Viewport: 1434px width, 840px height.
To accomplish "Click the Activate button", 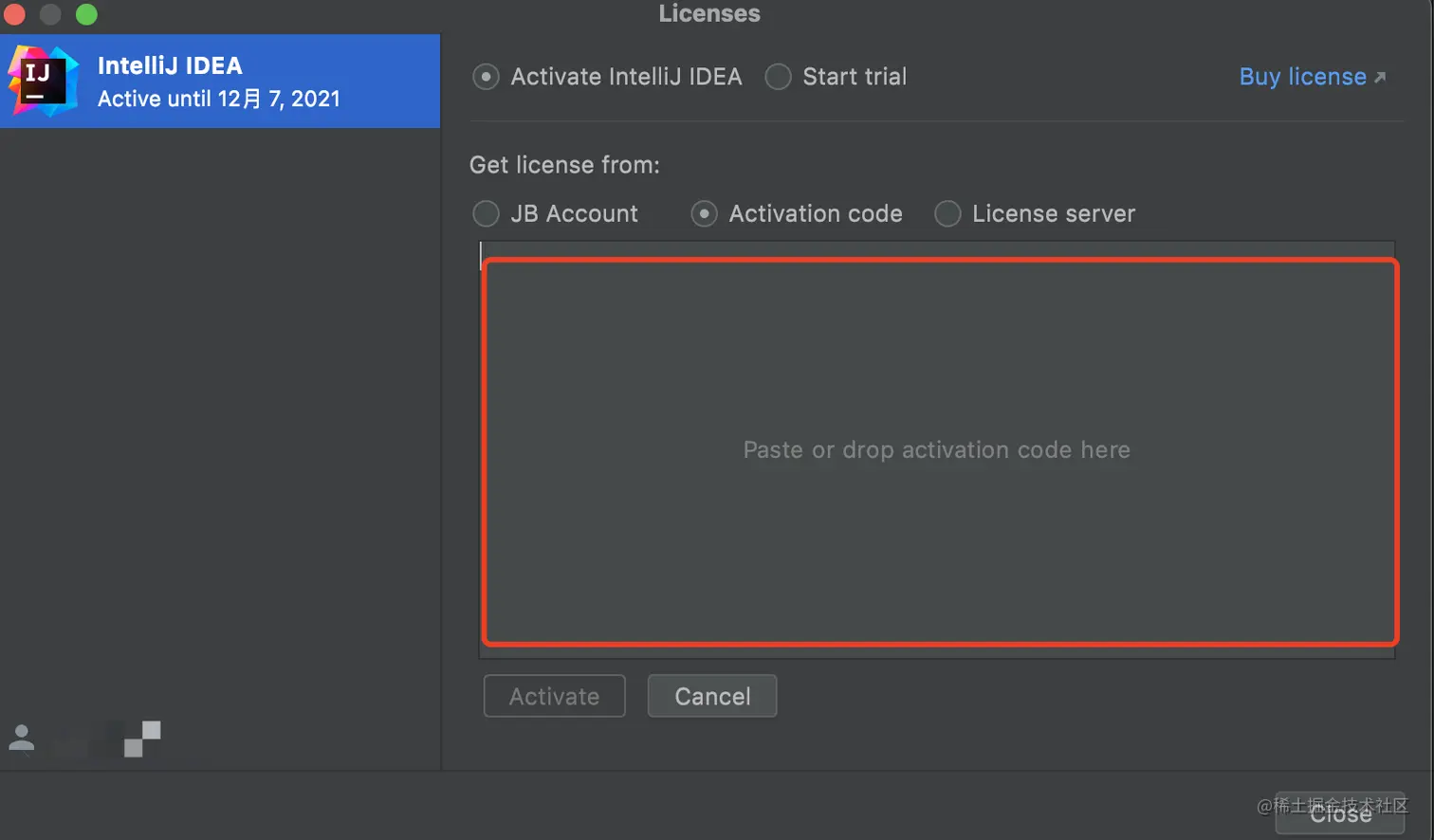I will click(555, 696).
